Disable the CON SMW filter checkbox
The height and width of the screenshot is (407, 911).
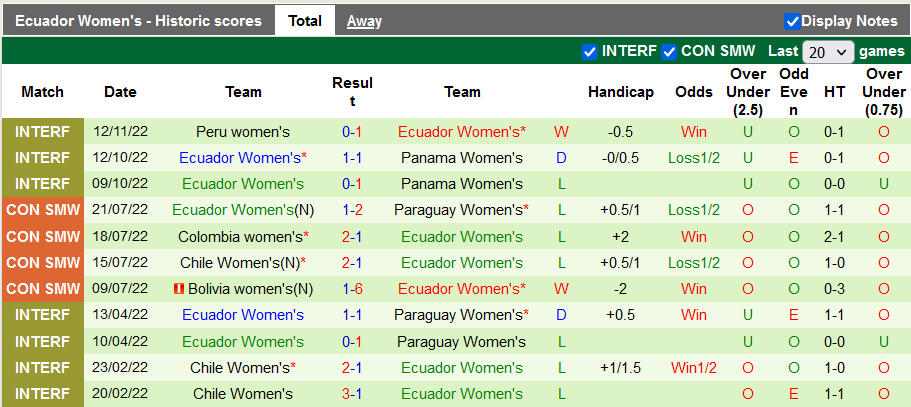669,51
